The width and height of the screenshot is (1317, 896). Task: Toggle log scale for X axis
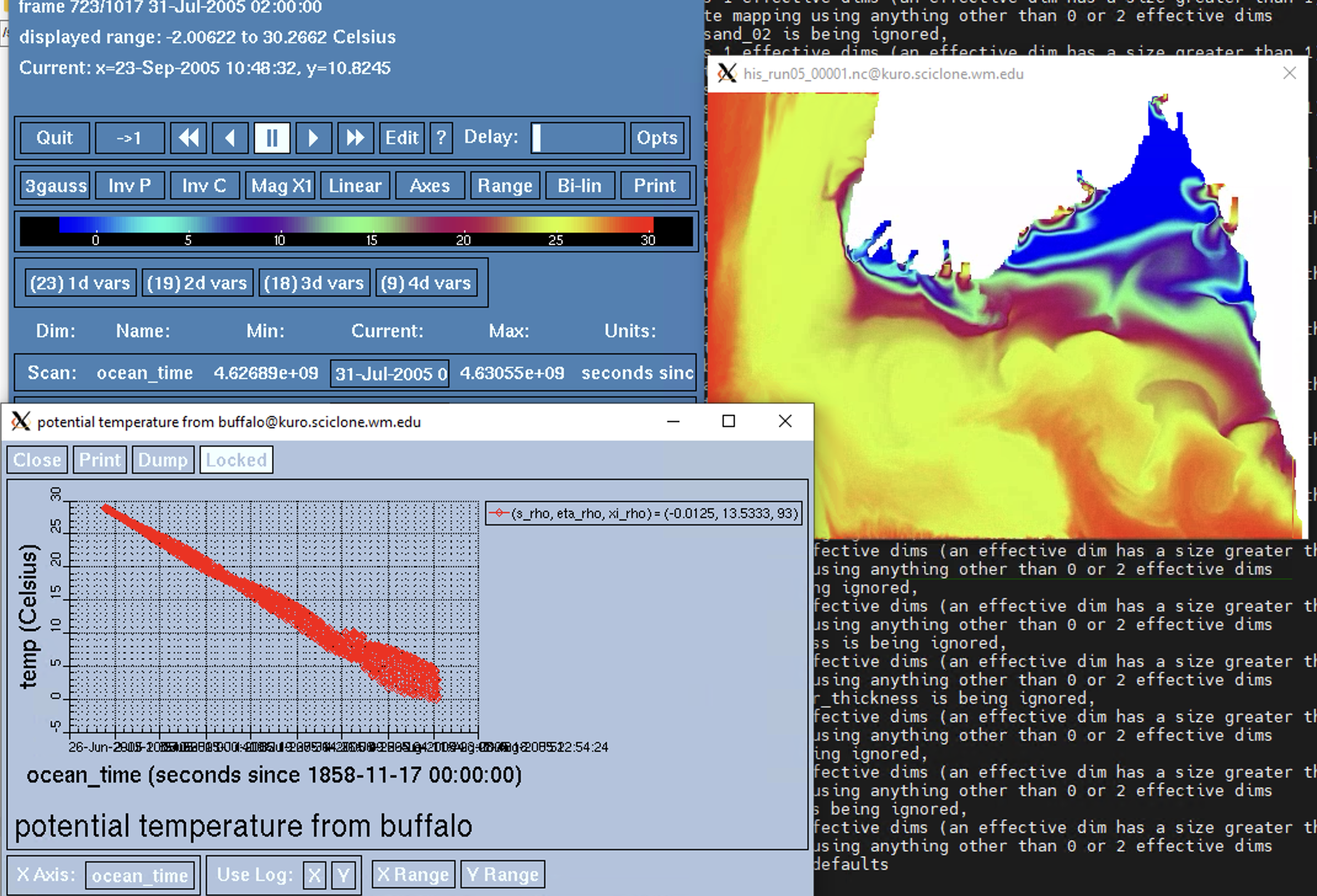314,874
